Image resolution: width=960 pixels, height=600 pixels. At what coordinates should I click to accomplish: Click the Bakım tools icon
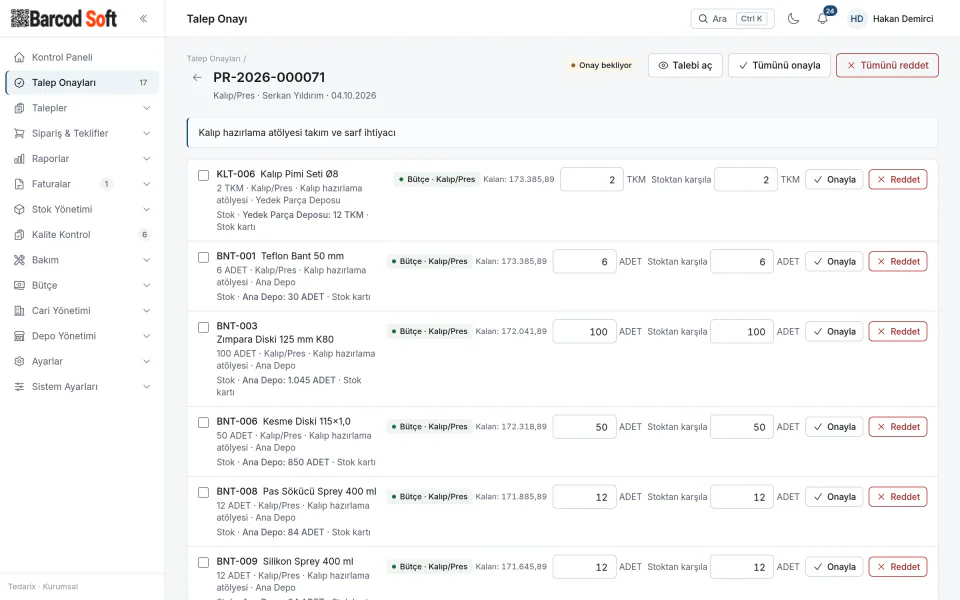[20, 260]
